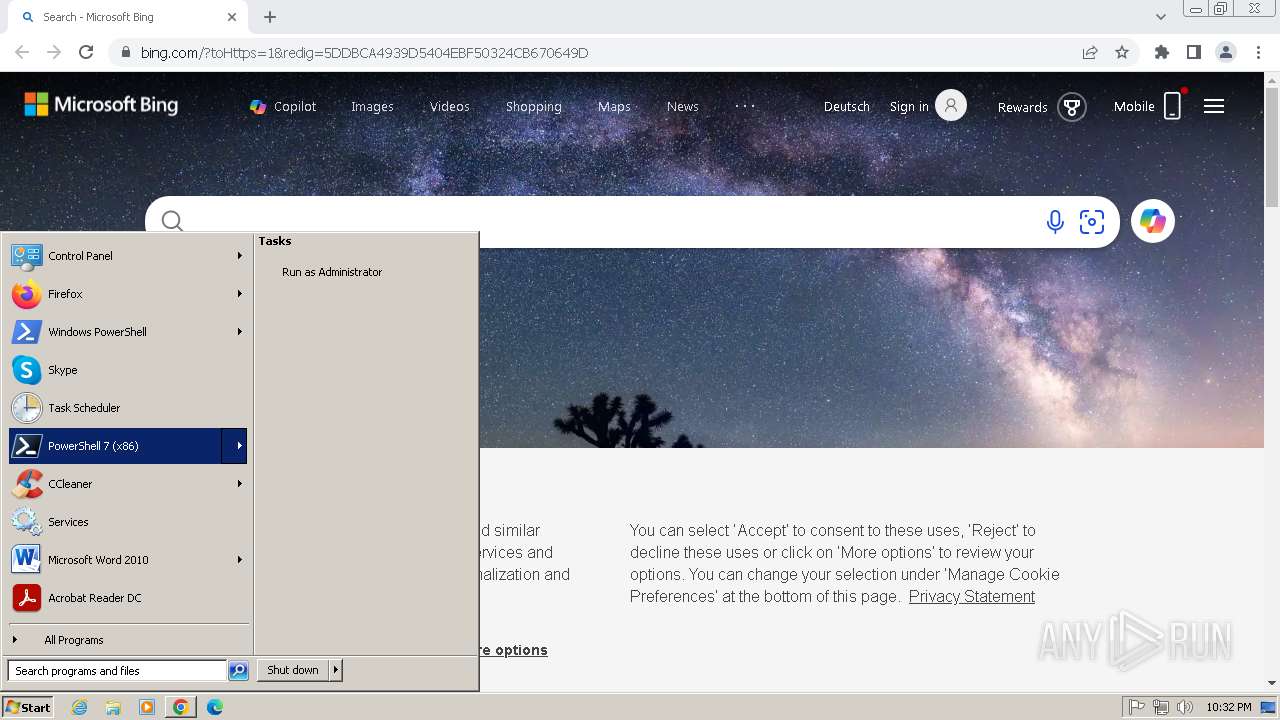Open Copilot link in Bing header
The width and height of the screenshot is (1280, 720).
283,106
